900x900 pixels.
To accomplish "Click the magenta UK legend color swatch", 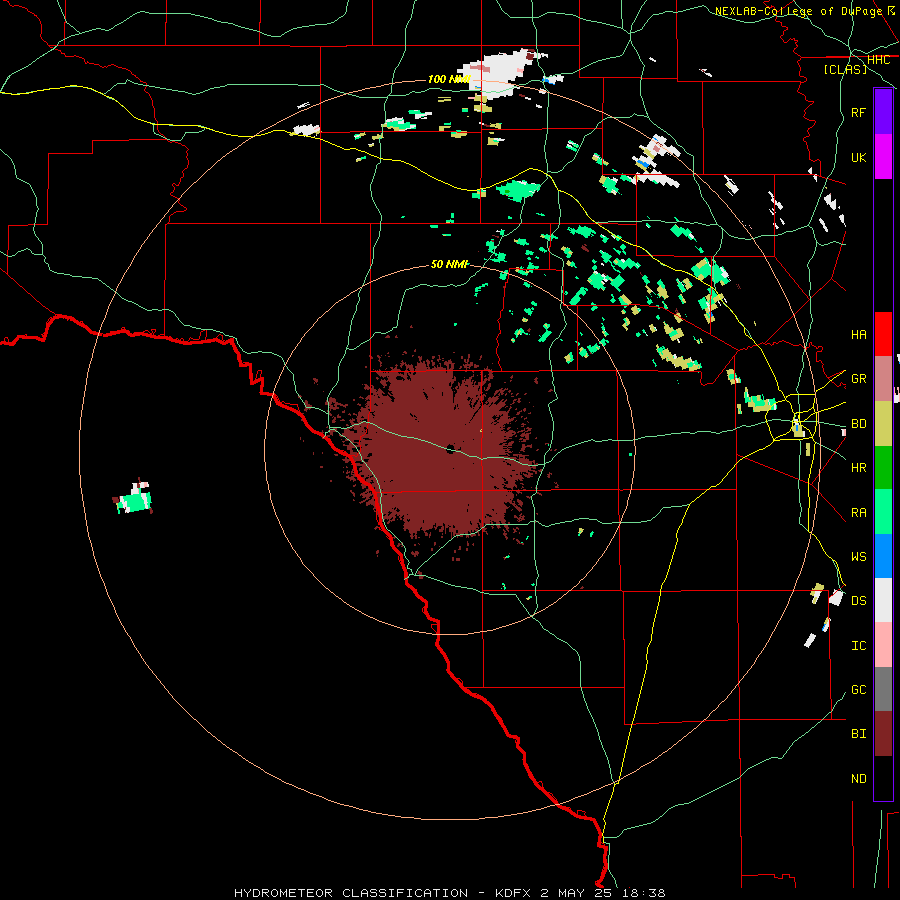I will click(x=883, y=157).
